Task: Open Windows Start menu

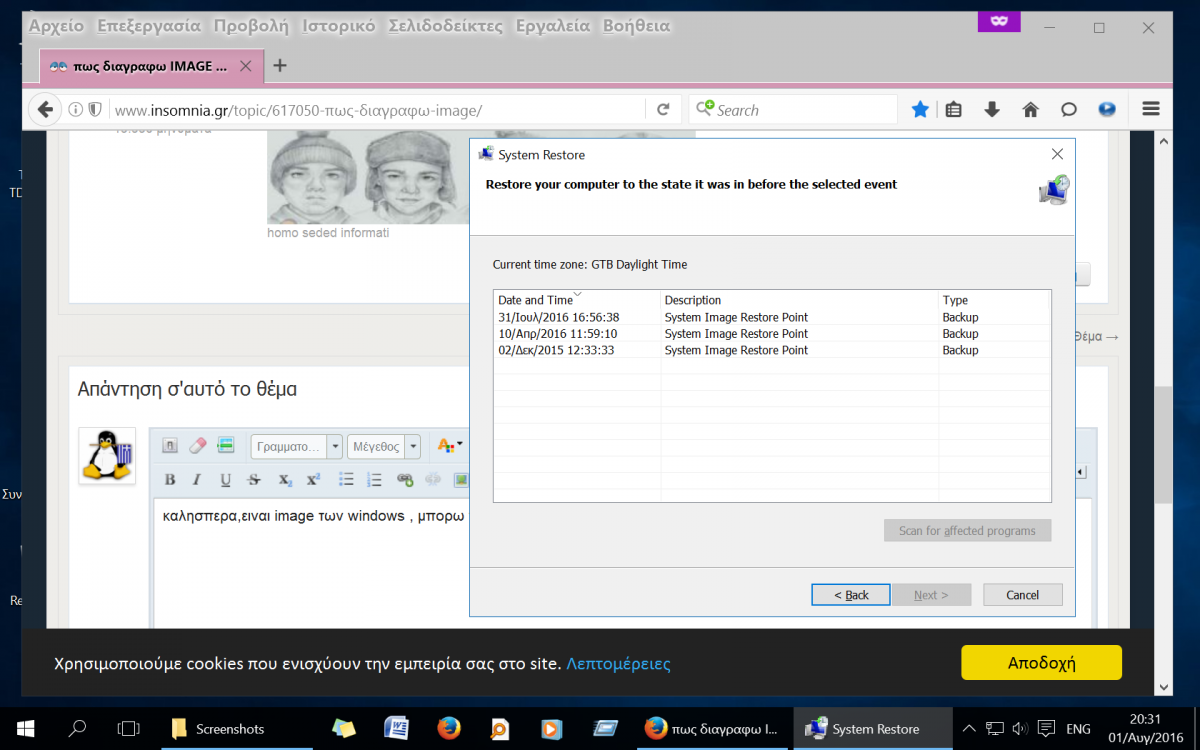Action: point(24,728)
